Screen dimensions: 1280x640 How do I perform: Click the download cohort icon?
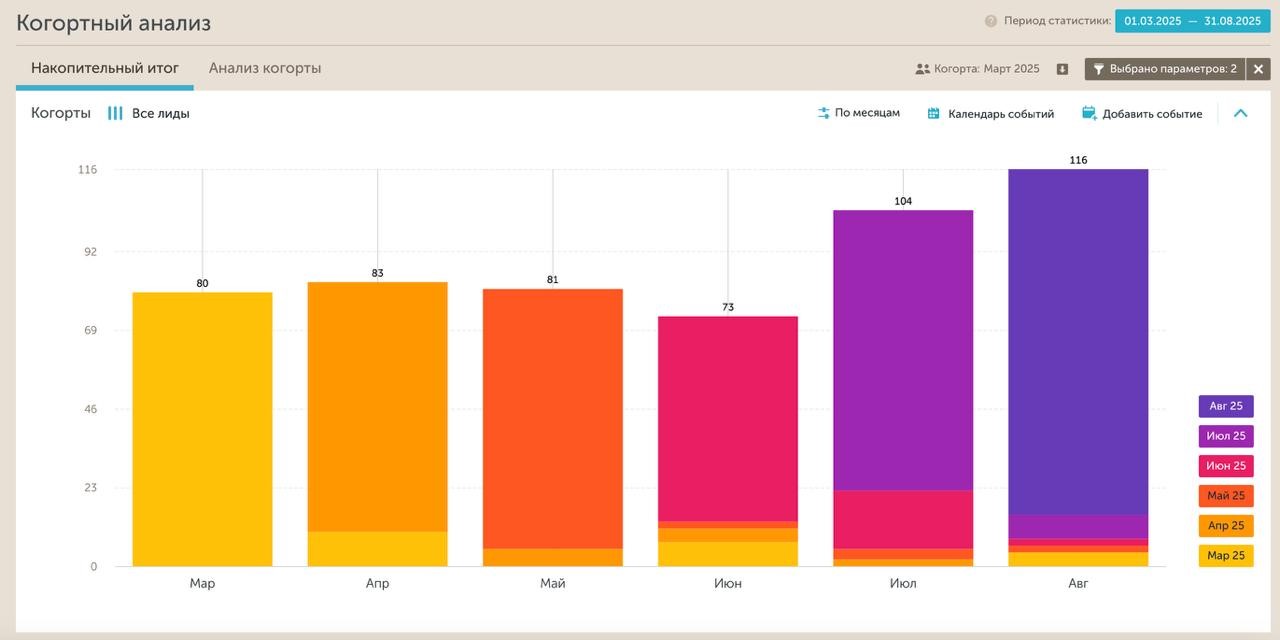pyautogui.click(x=1062, y=69)
